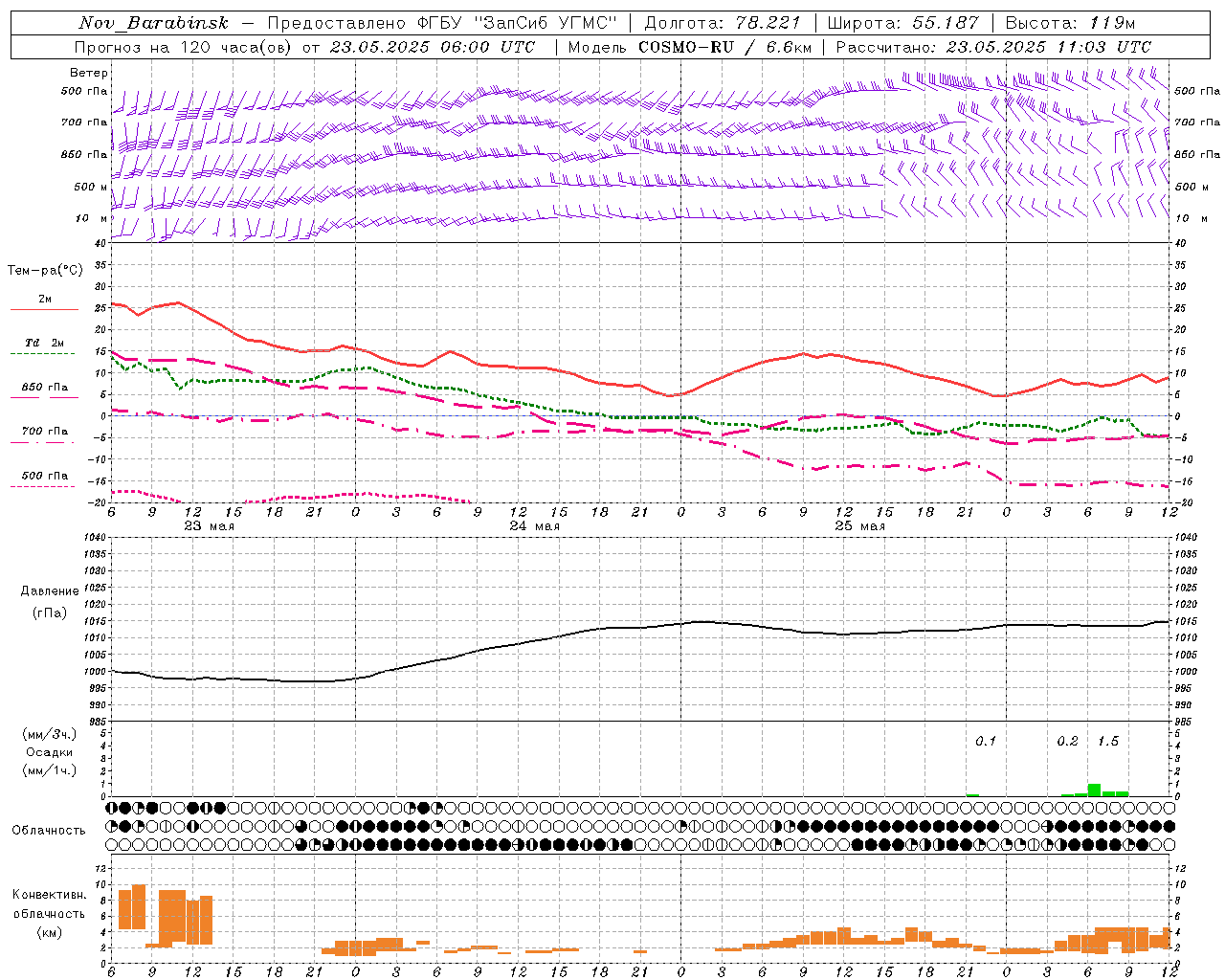
Task: Click the 500 м wind level label on left
Action: [91, 187]
